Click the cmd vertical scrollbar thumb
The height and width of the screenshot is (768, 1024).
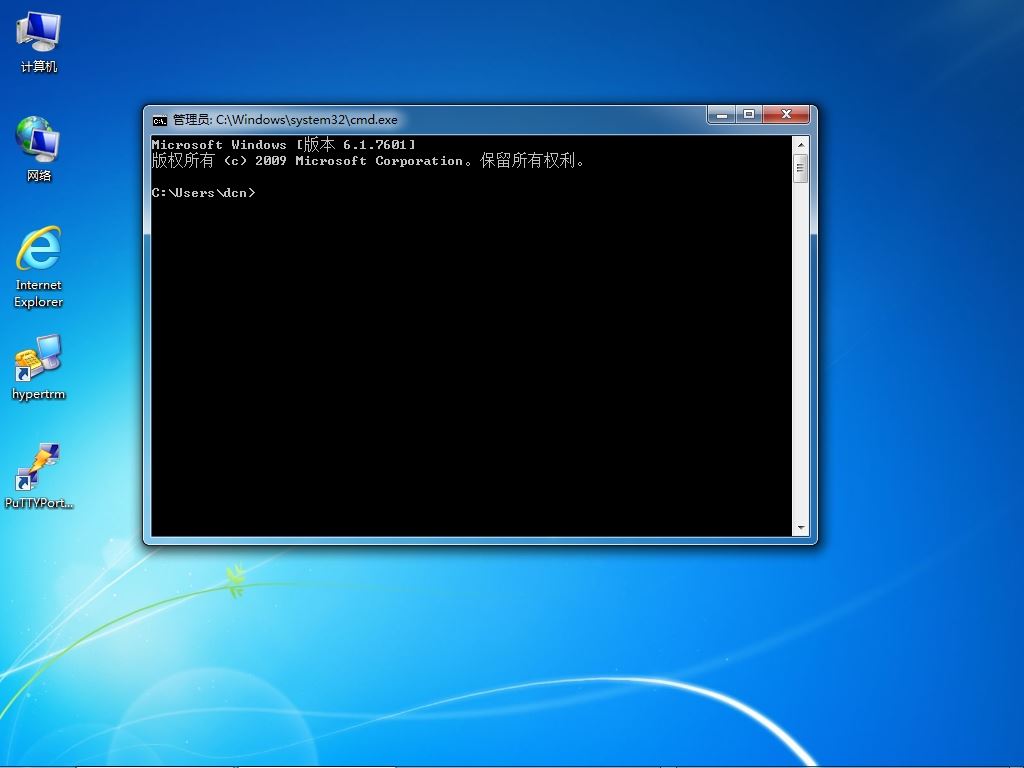[801, 168]
